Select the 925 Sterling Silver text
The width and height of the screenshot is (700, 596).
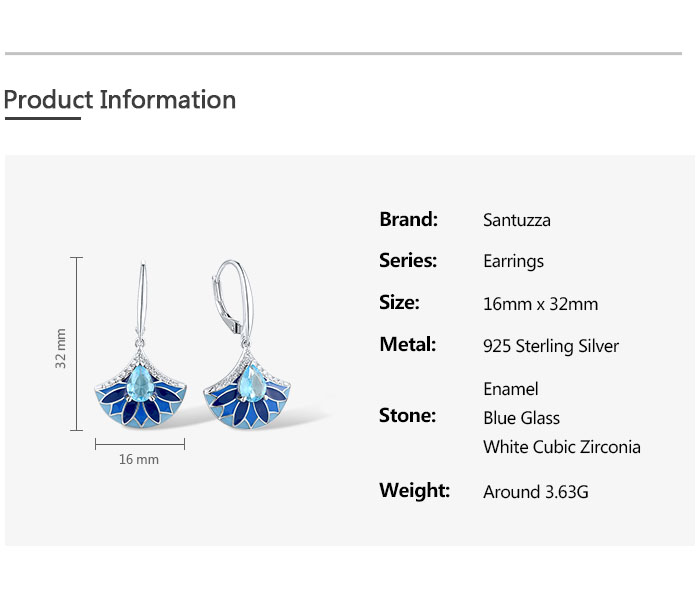pyautogui.click(x=550, y=346)
